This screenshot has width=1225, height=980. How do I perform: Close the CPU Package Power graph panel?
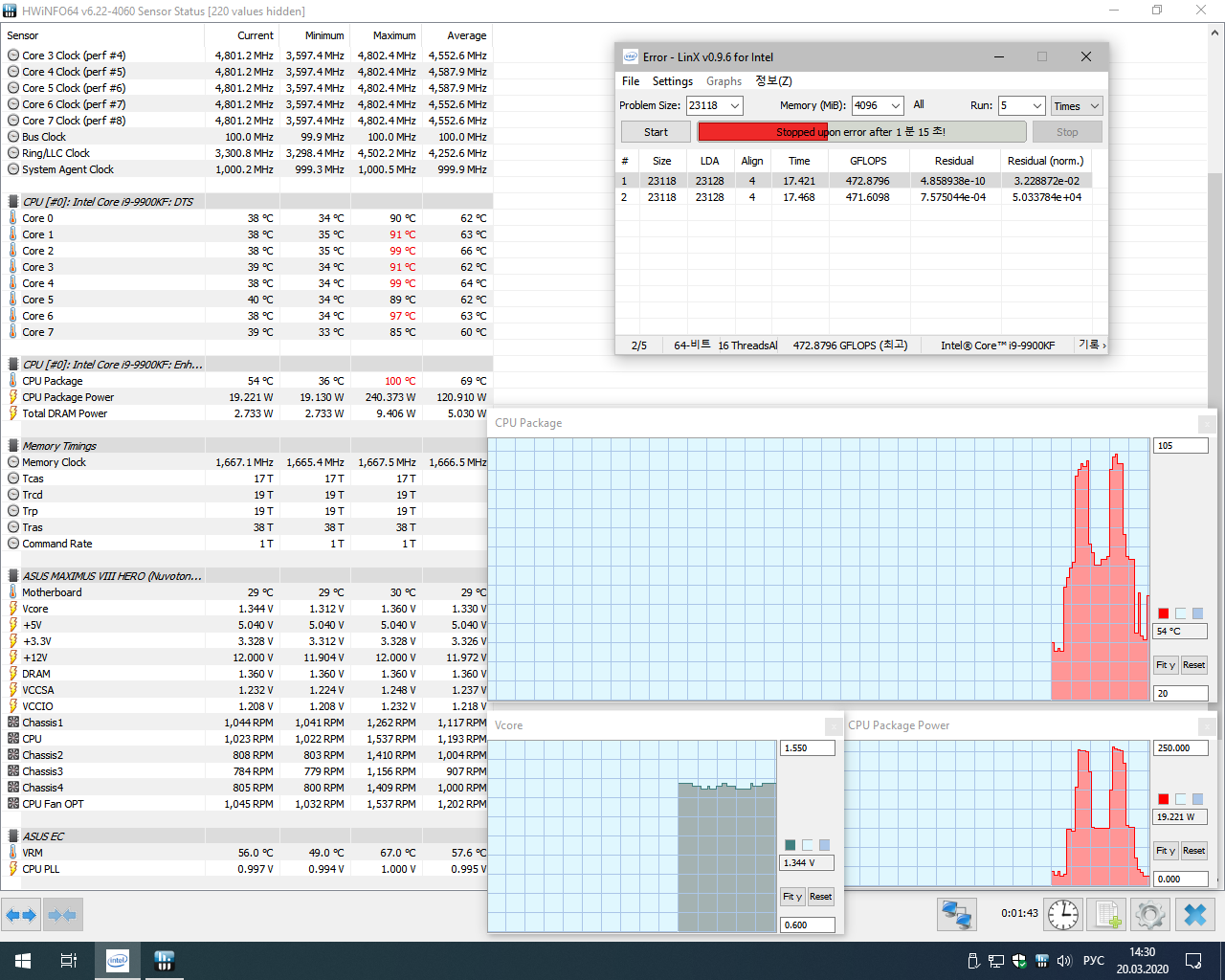coord(1208,726)
